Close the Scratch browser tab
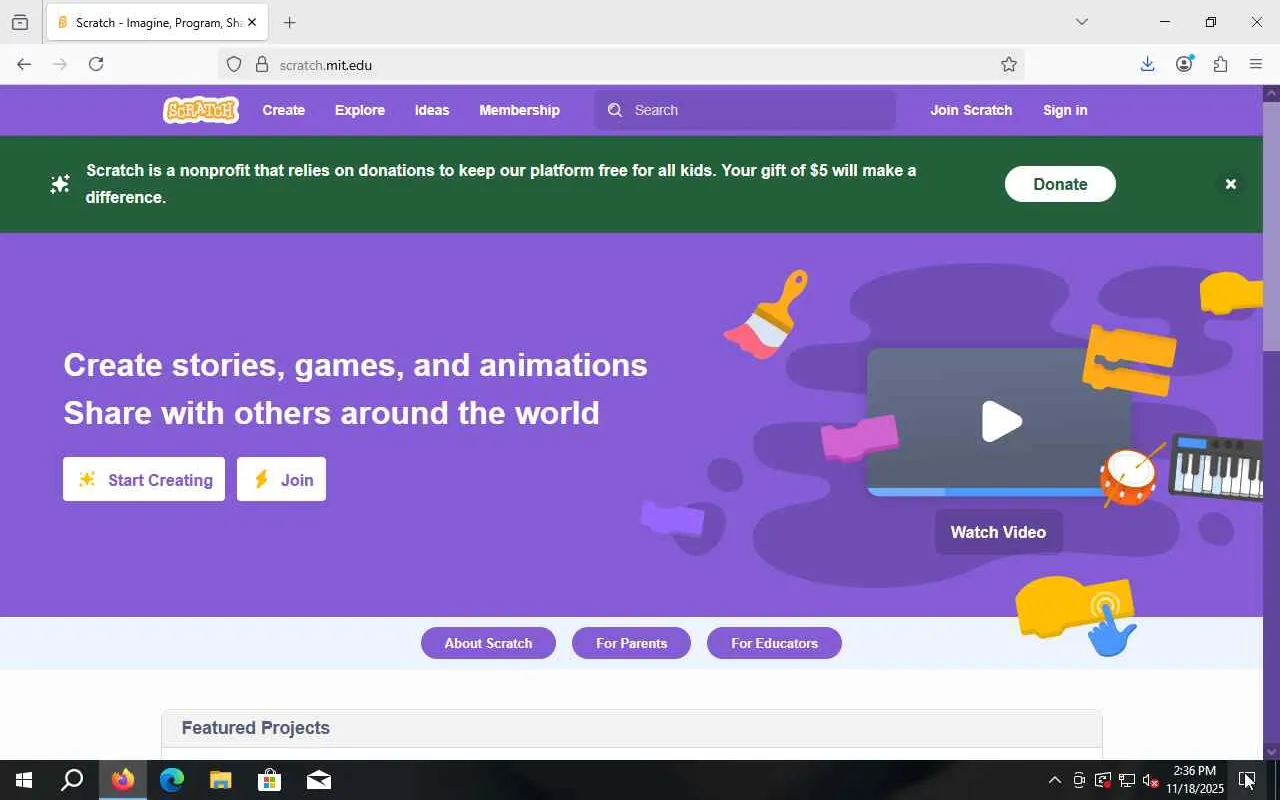 tap(252, 22)
